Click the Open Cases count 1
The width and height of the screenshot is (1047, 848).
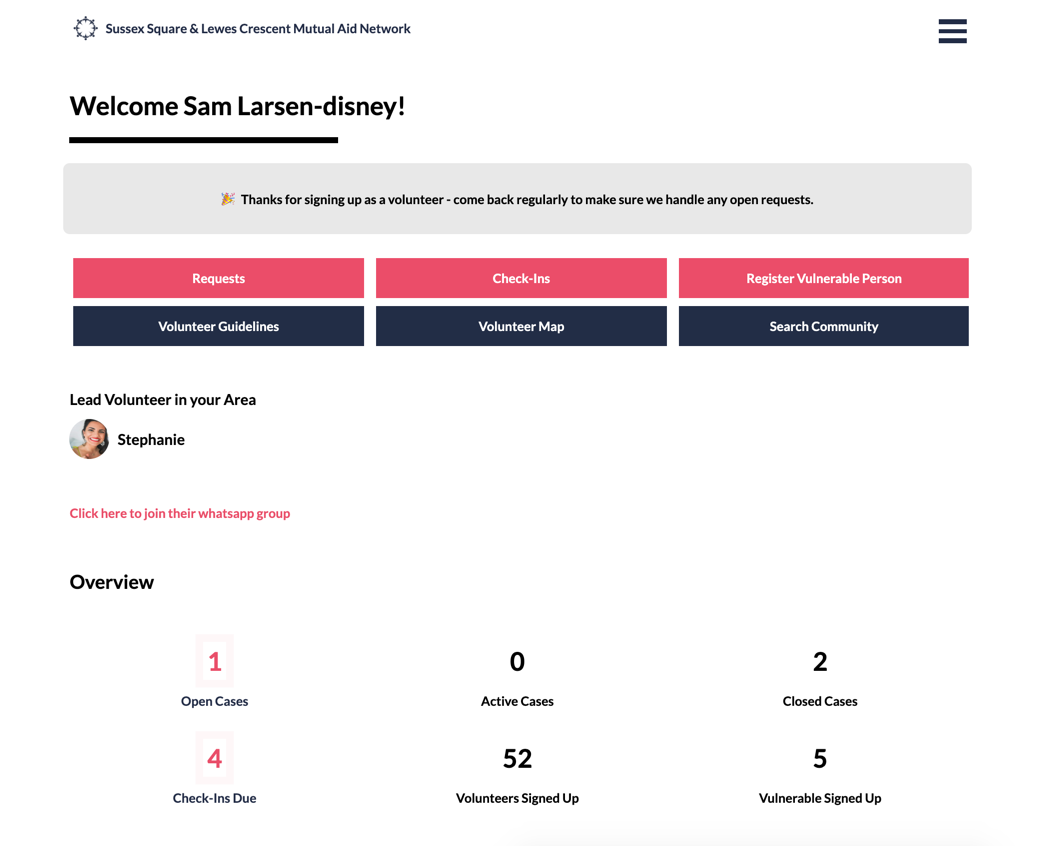click(x=214, y=661)
